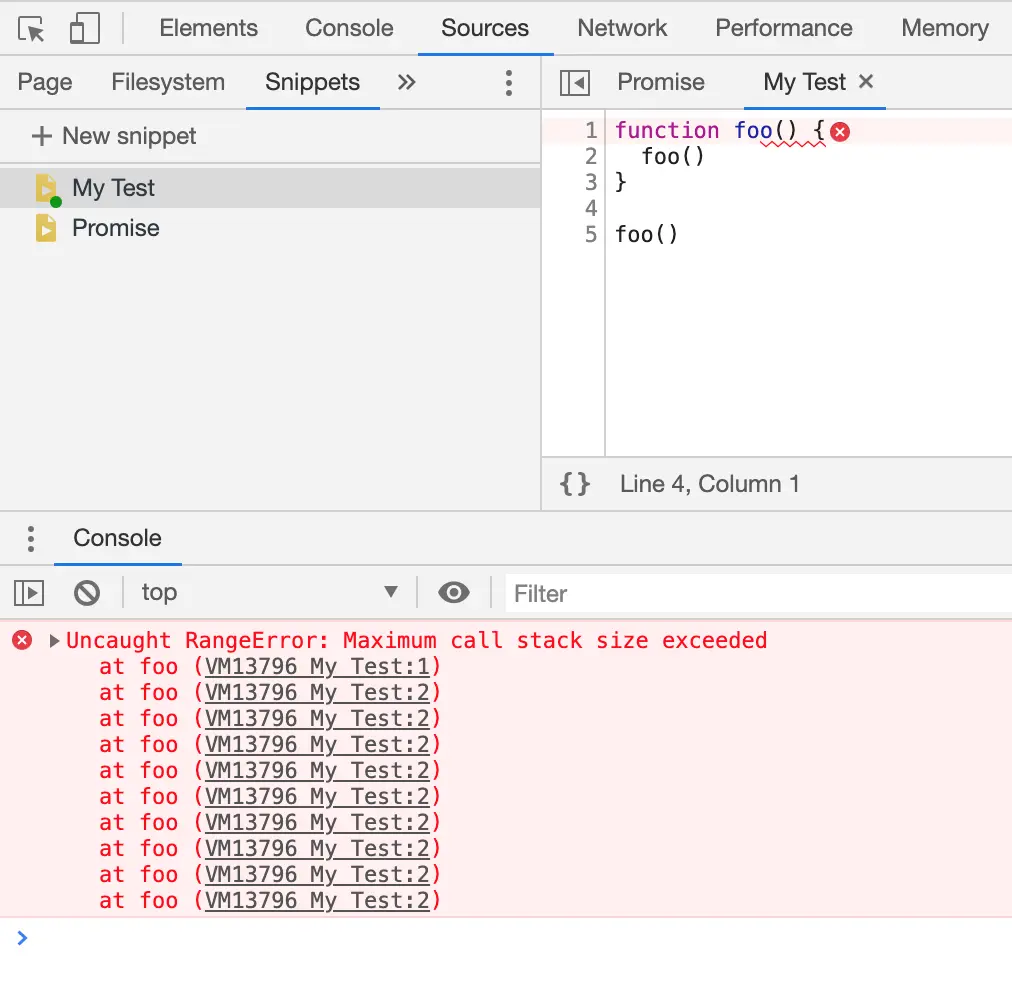The width and height of the screenshot is (1012, 986).
Task: Click the Uncaught RangeError message text
Action: point(416,641)
